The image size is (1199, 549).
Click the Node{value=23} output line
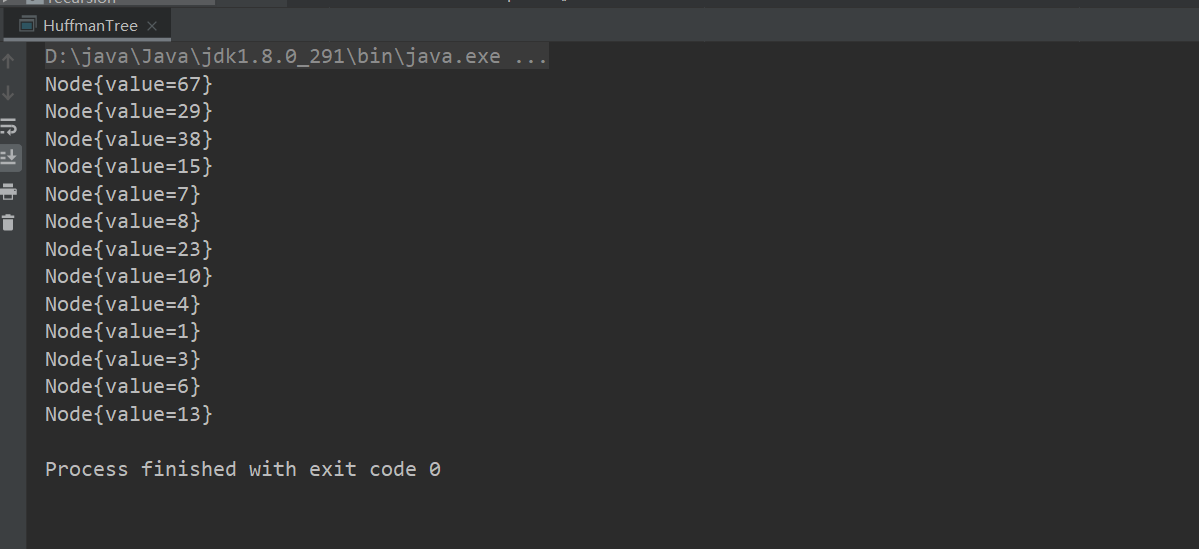[128, 249]
